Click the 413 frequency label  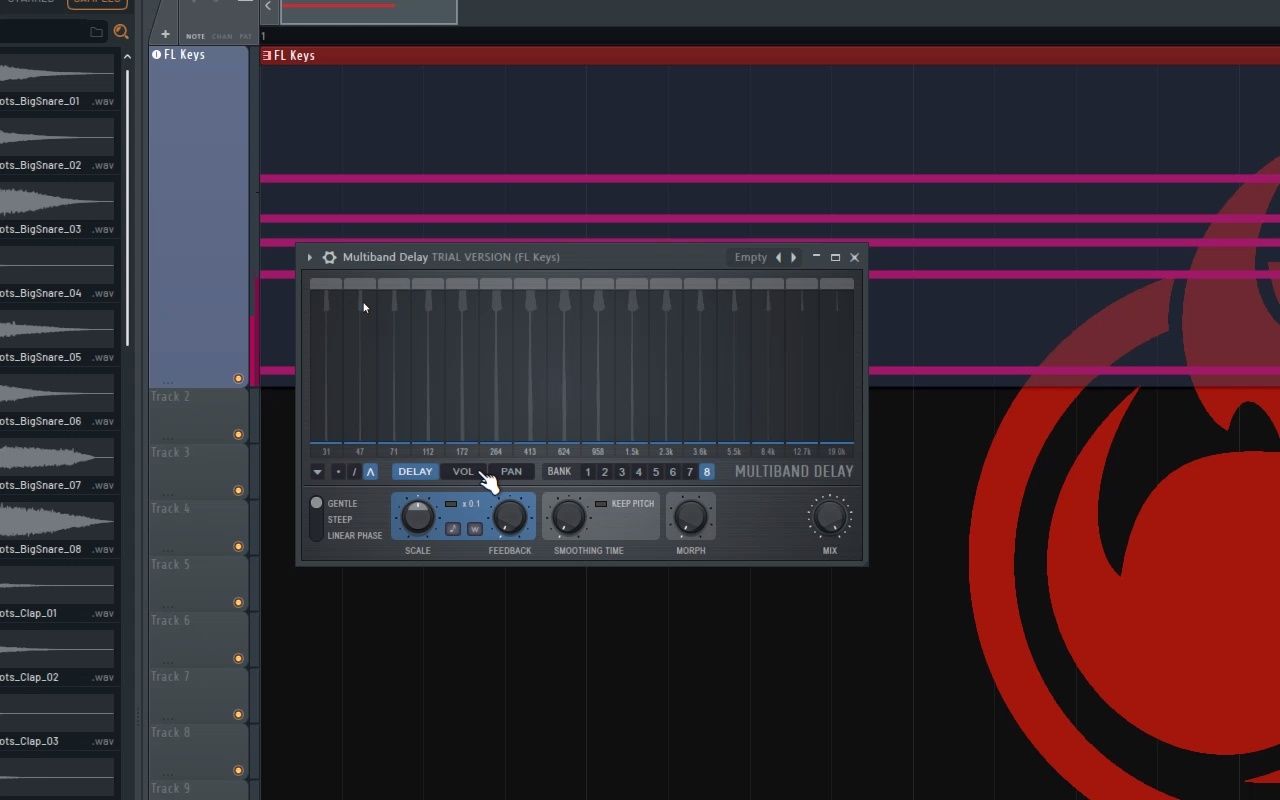point(530,452)
